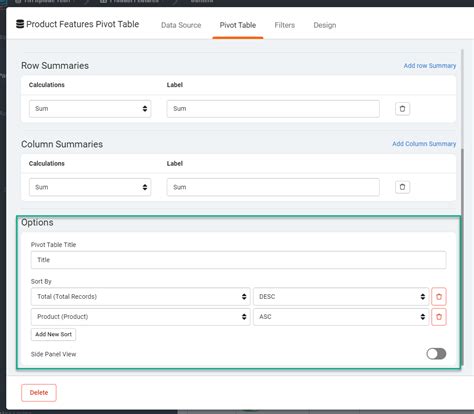Click the red Delete button

(39, 393)
